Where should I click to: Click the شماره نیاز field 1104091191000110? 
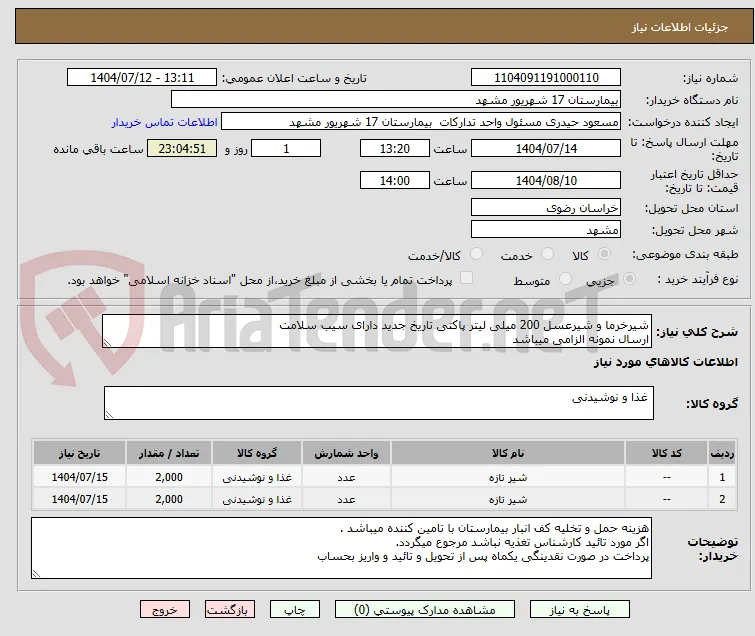(x=546, y=78)
